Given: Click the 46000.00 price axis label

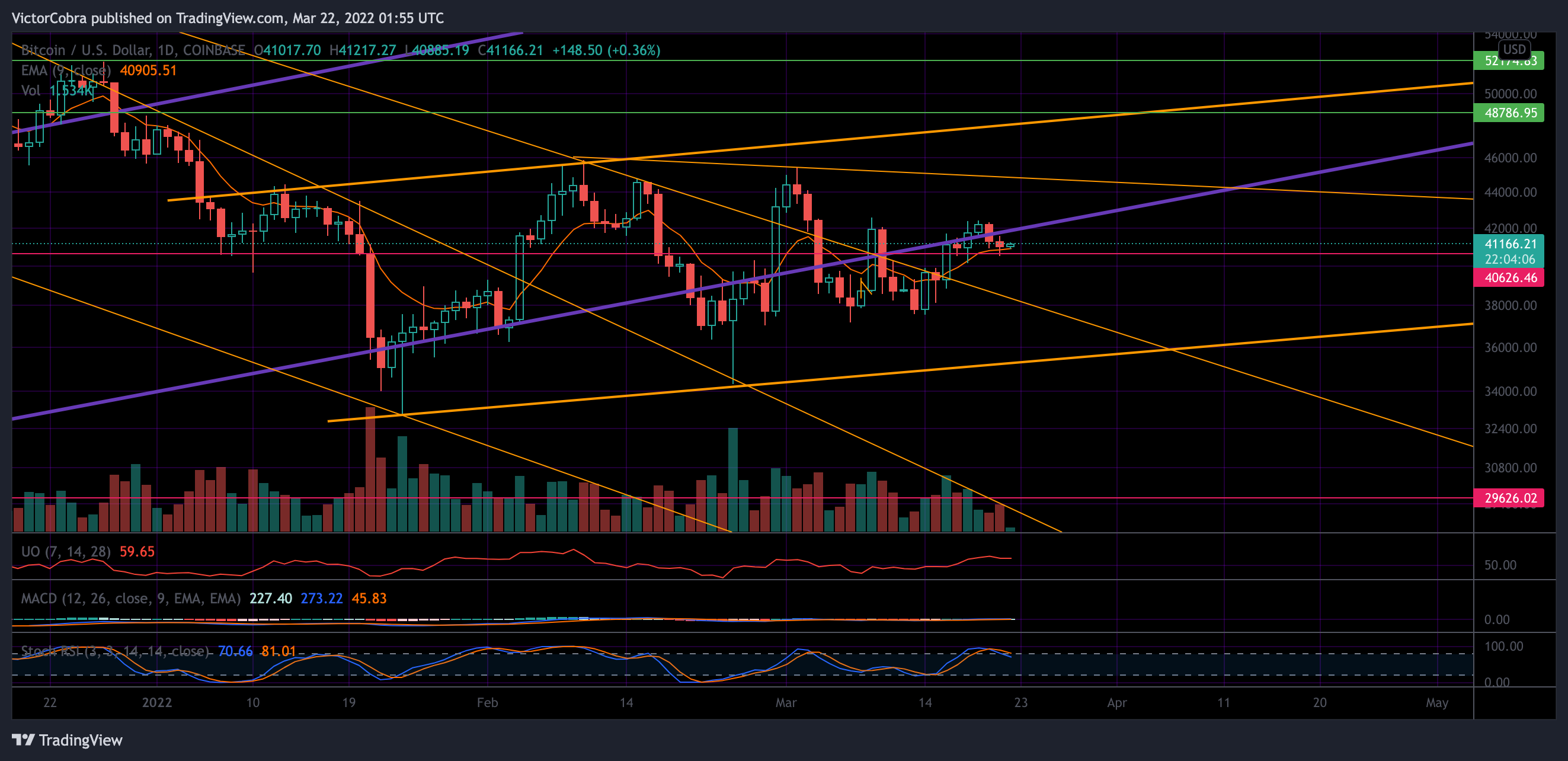Looking at the screenshot, I should pos(1510,158).
